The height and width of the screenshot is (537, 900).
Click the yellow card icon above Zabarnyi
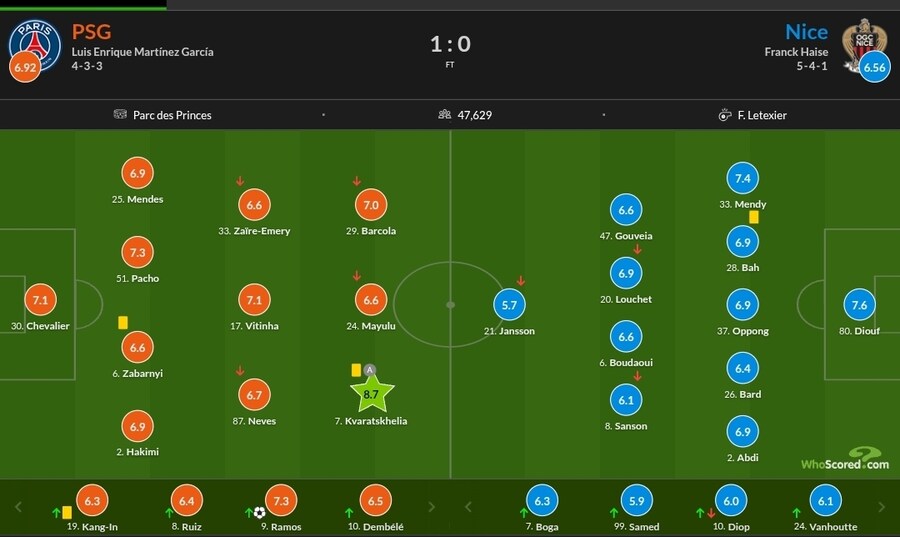point(123,322)
